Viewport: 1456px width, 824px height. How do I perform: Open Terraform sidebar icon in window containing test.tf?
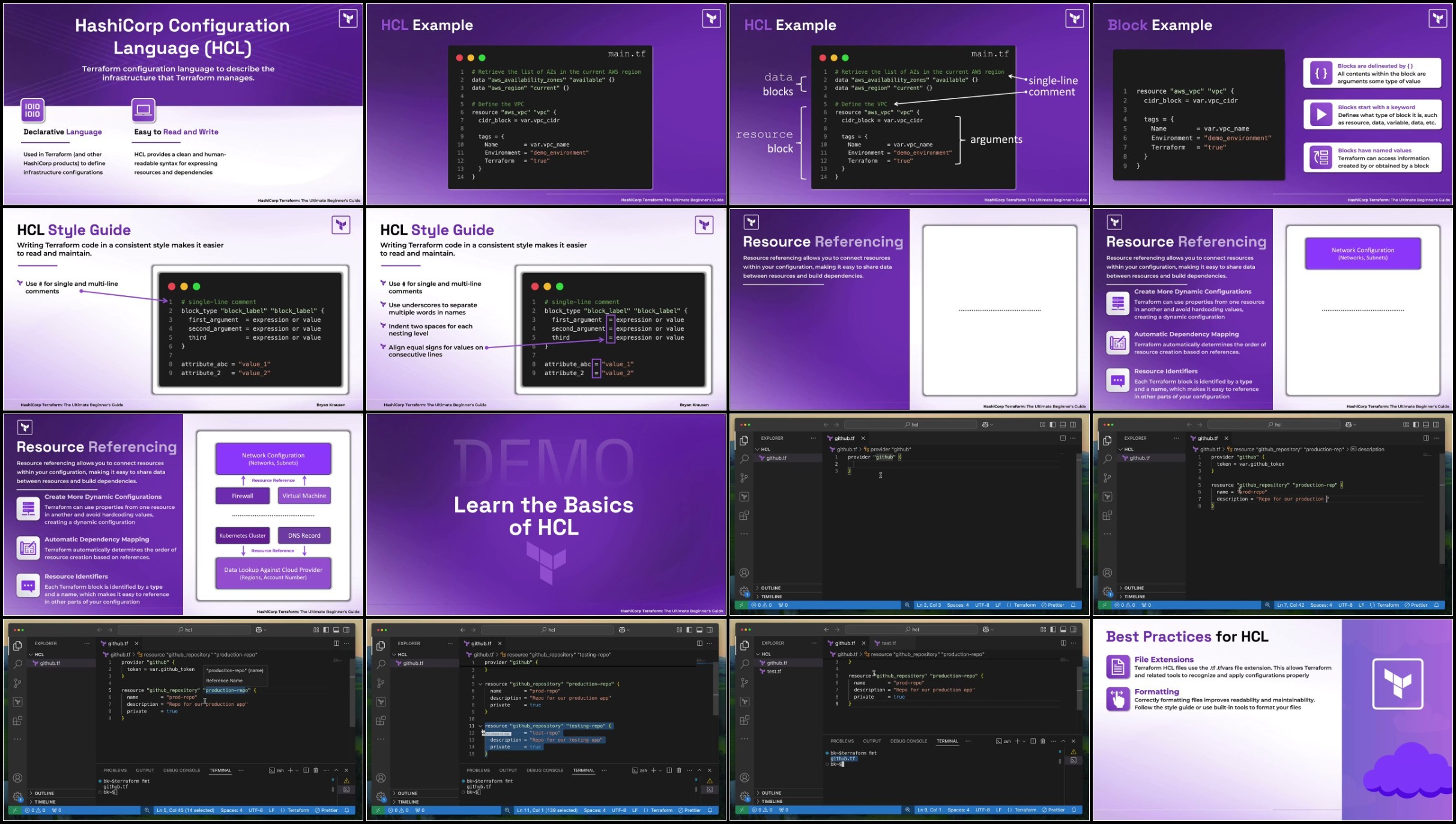[745, 702]
